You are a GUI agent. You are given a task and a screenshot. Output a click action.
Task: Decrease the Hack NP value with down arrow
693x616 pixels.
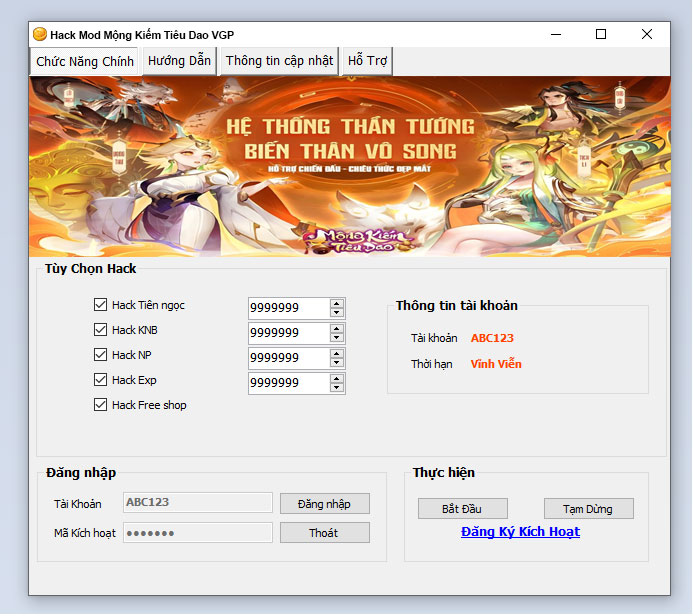337,362
